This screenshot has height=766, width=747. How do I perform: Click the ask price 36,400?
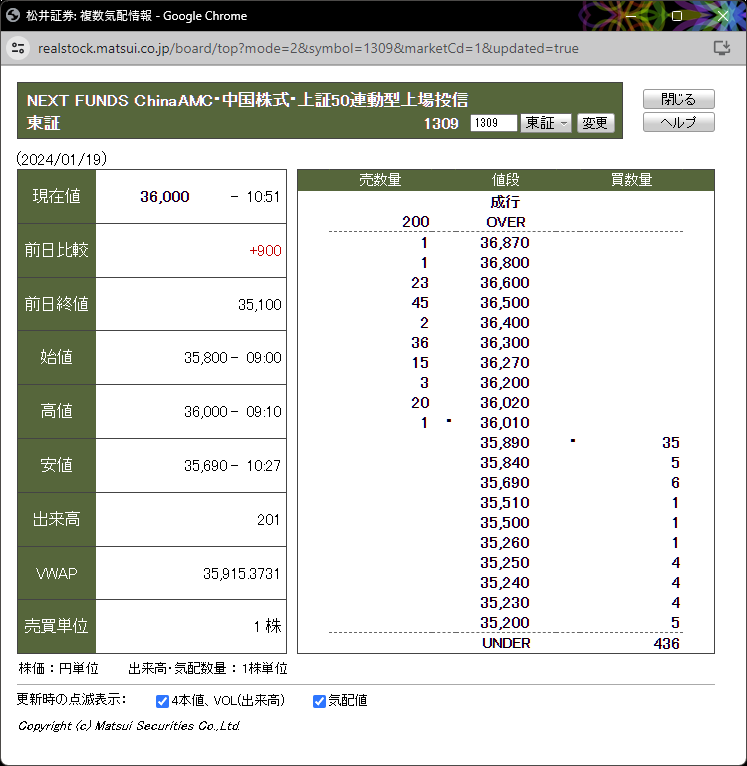coord(505,322)
